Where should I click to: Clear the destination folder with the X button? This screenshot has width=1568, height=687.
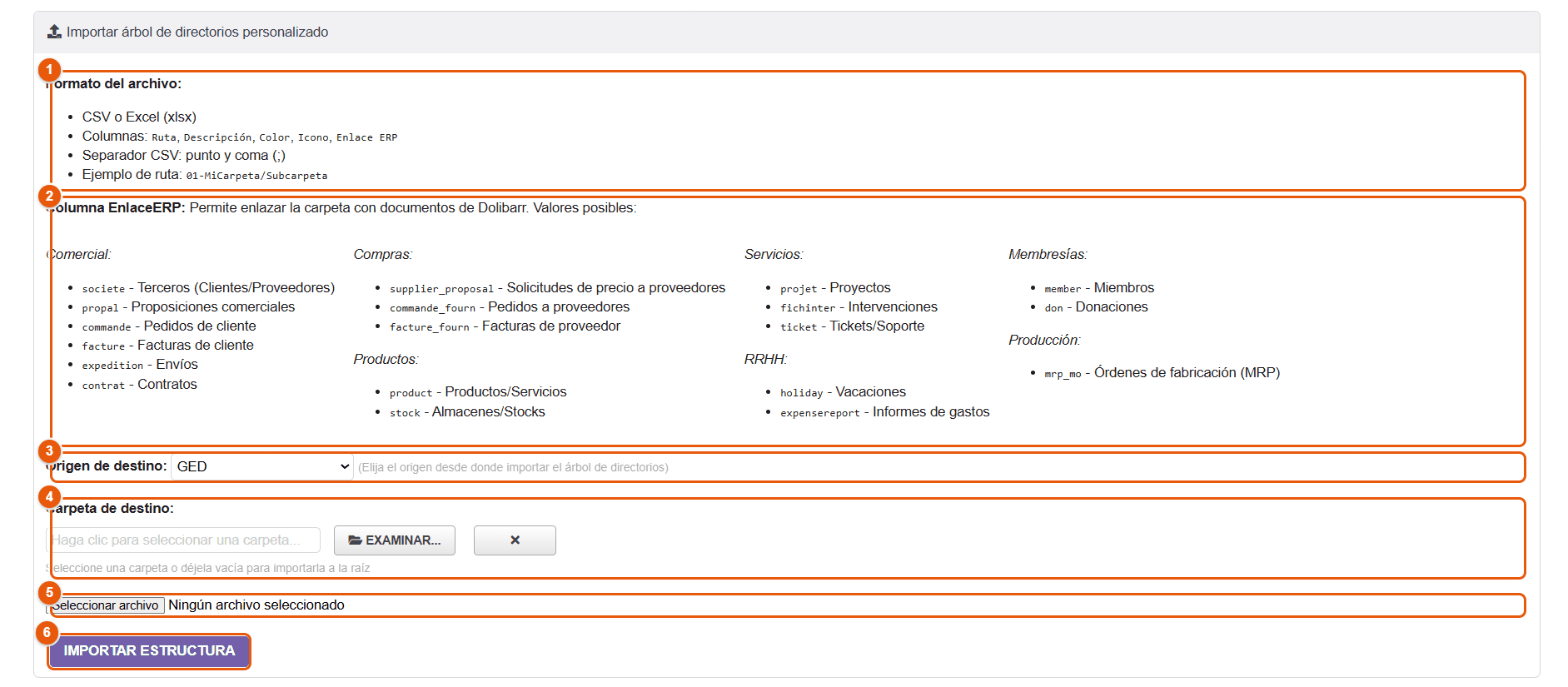[x=515, y=540]
